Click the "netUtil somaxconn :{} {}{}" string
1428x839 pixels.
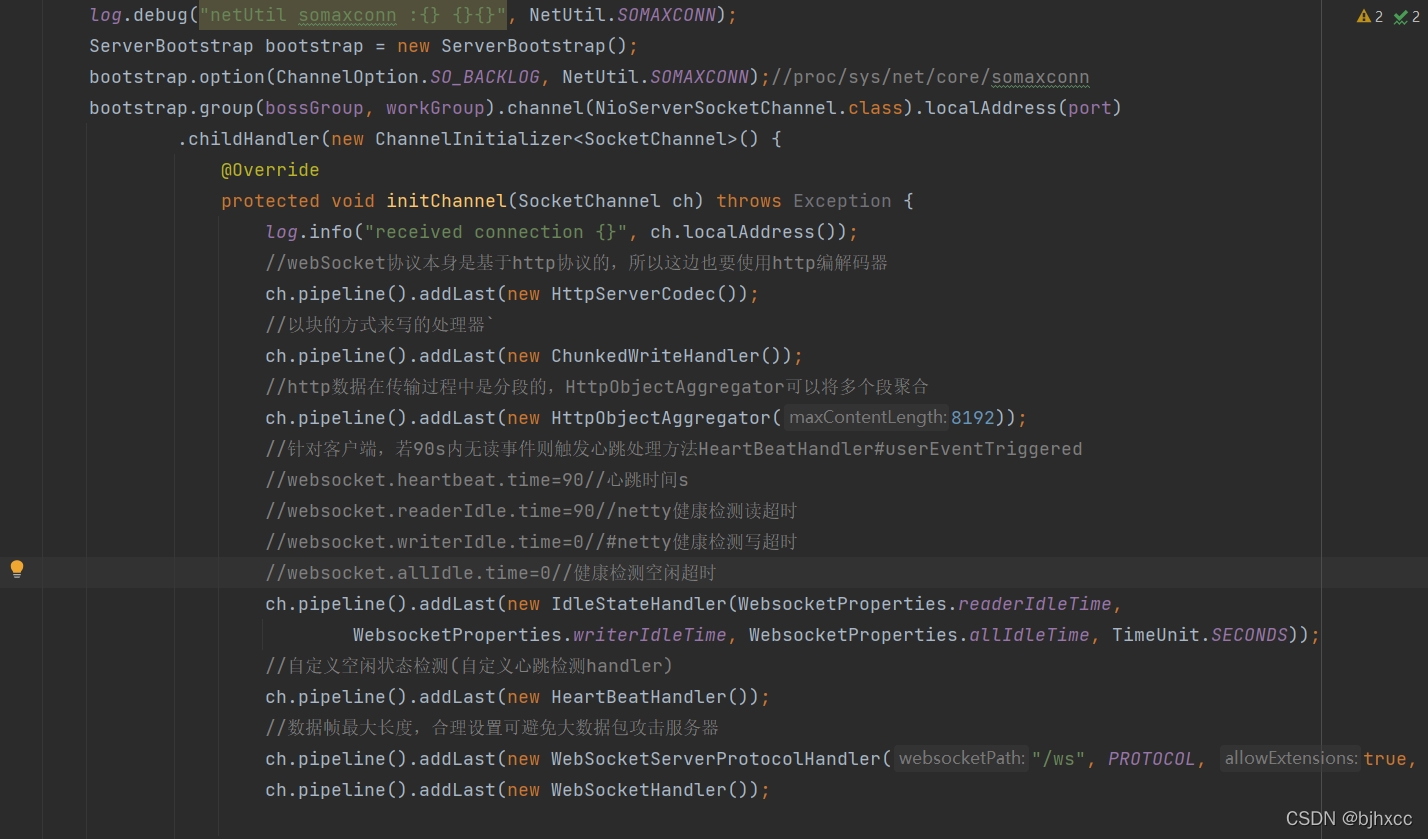pyautogui.click(x=353, y=15)
